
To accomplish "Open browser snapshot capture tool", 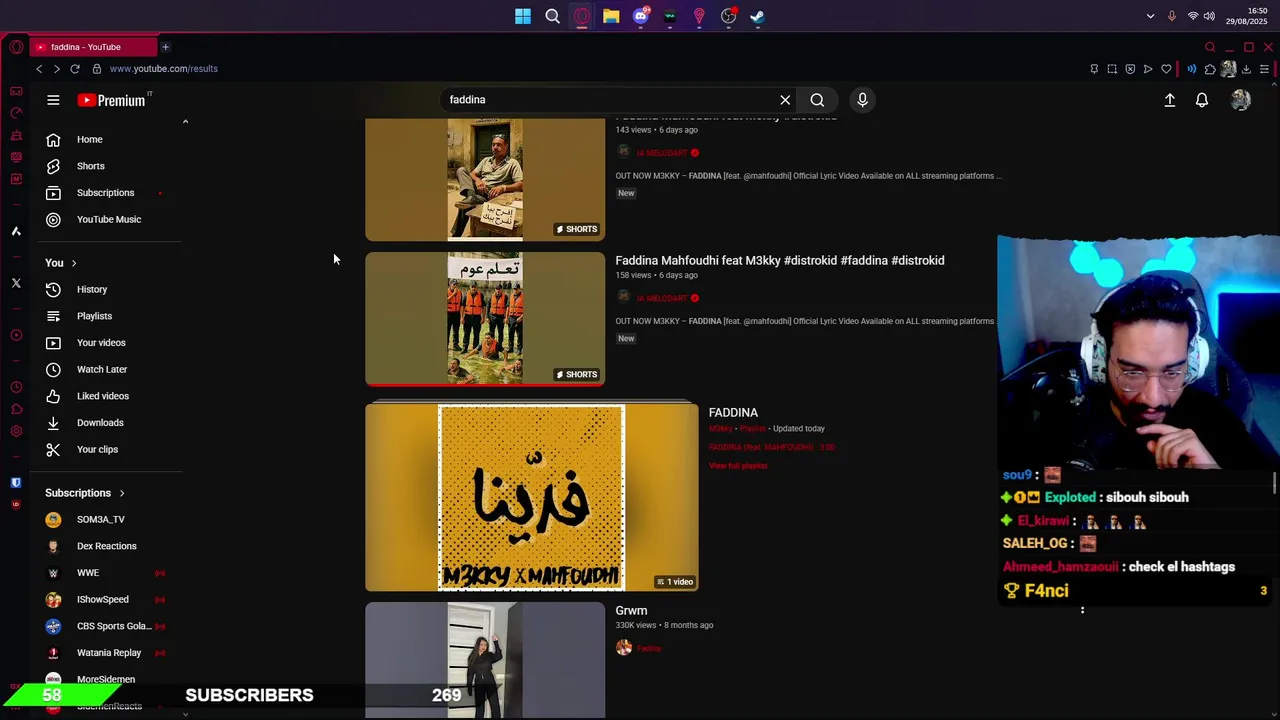I will pos(1112,69).
